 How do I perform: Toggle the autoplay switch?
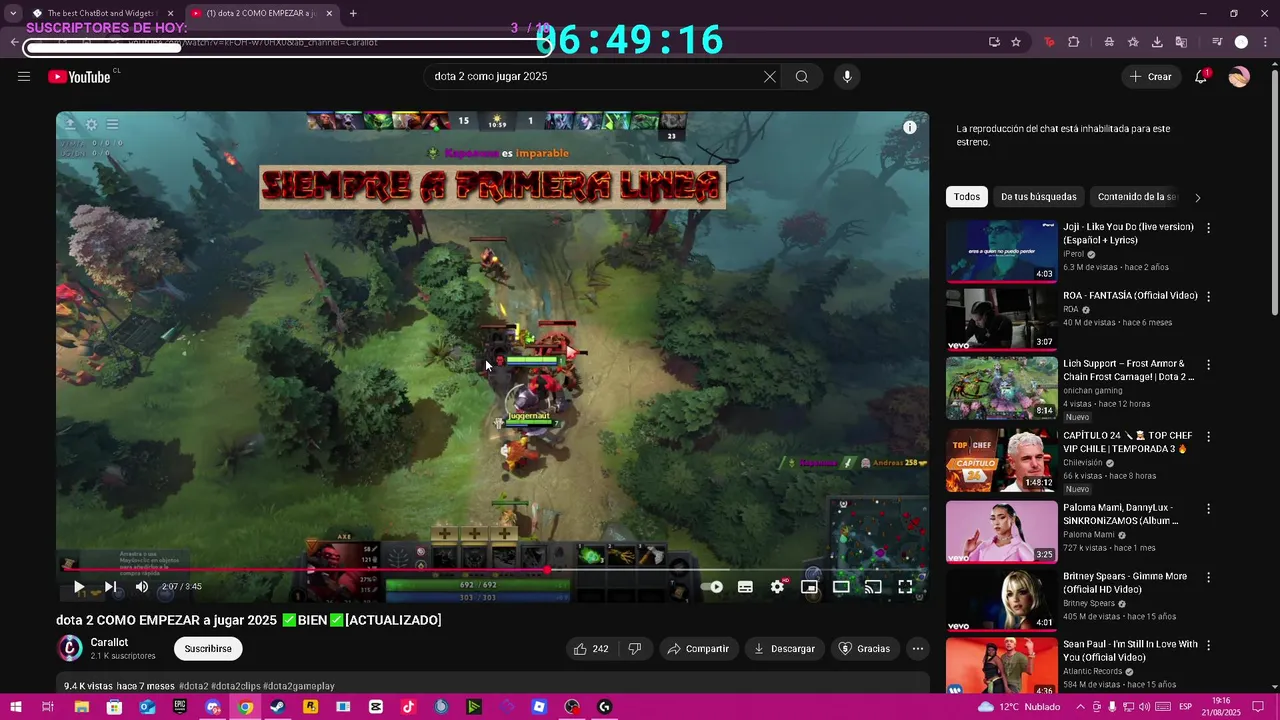coord(713,587)
